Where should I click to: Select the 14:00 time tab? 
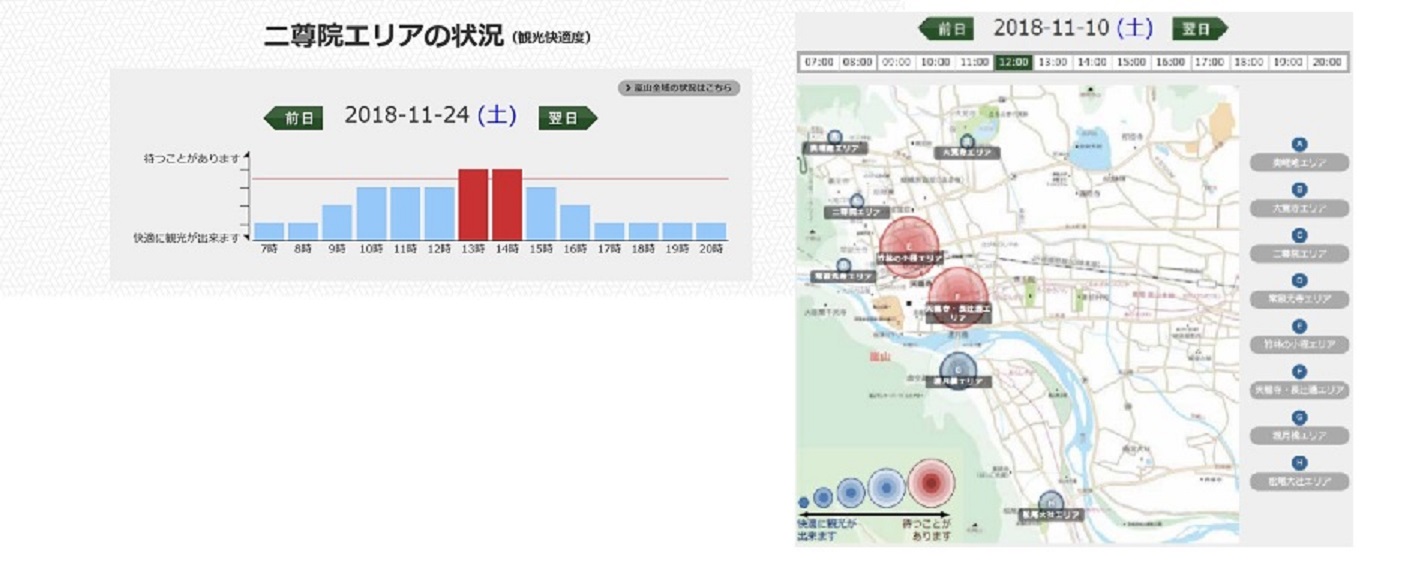[1091, 62]
